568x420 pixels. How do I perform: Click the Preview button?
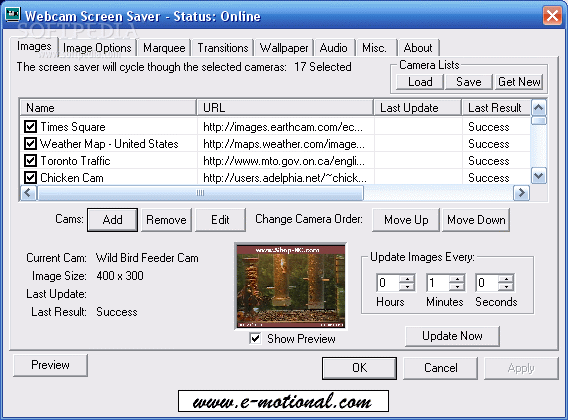(50, 365)
